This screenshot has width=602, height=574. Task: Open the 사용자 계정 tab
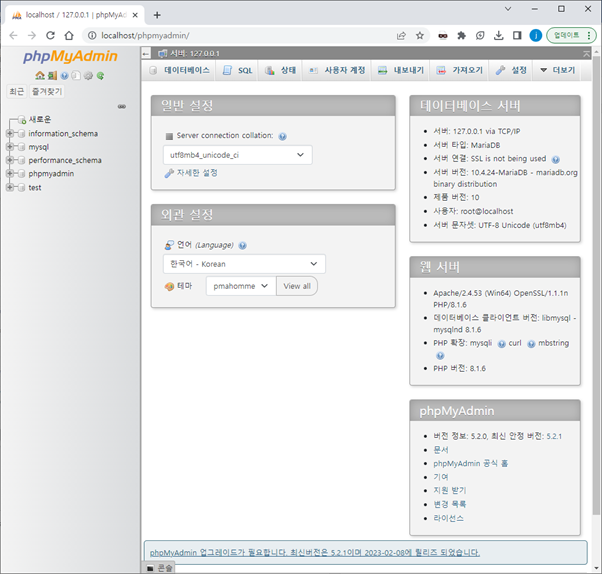pyautogui.click(x=337, y=70)
